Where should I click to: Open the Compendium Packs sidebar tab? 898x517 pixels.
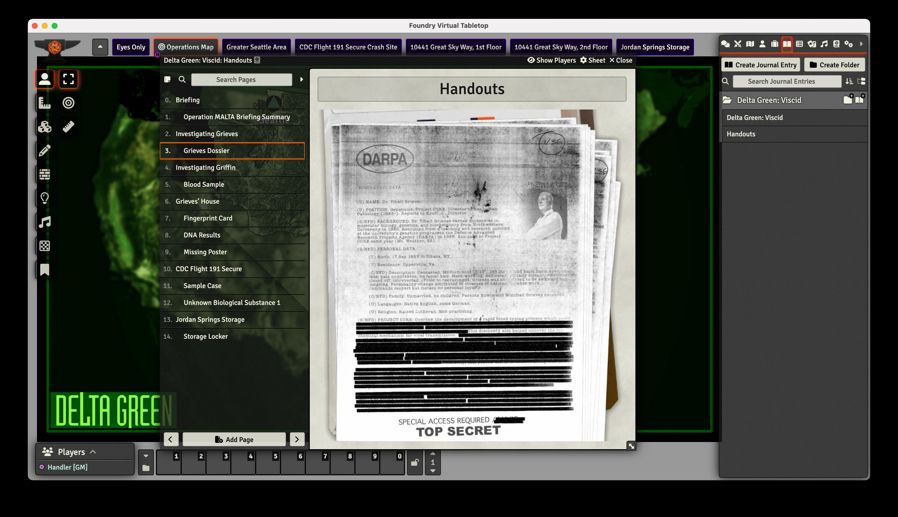(x=836, y=44)
